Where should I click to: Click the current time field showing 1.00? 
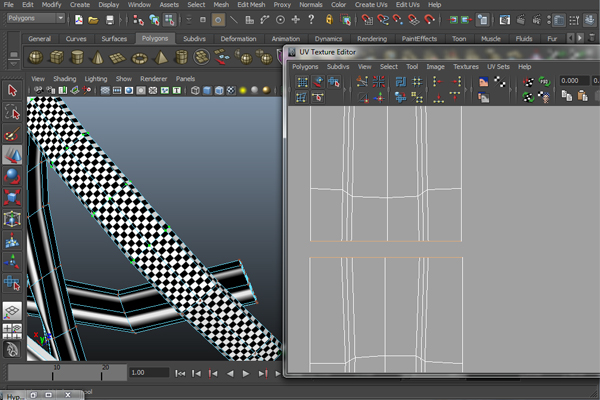tap(149, 372)
